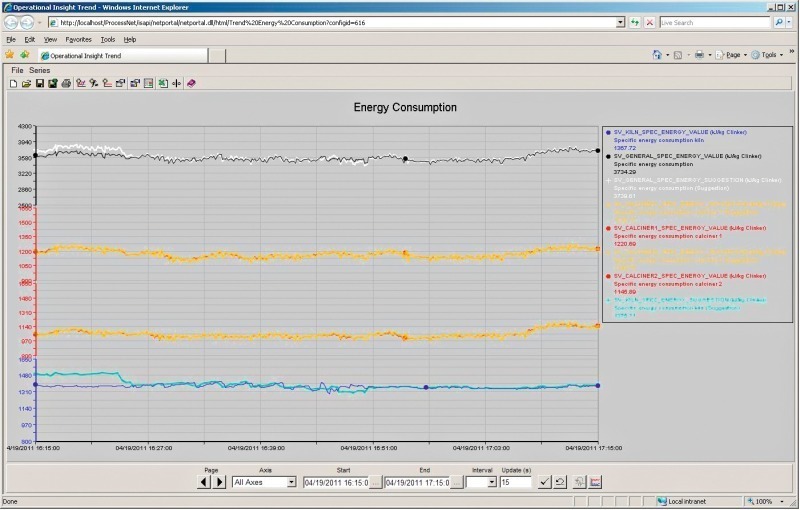Click the undo/refresh arrow button beside checkmark
800x510 pixels.
pyautogui.click(x=560, y=482)
